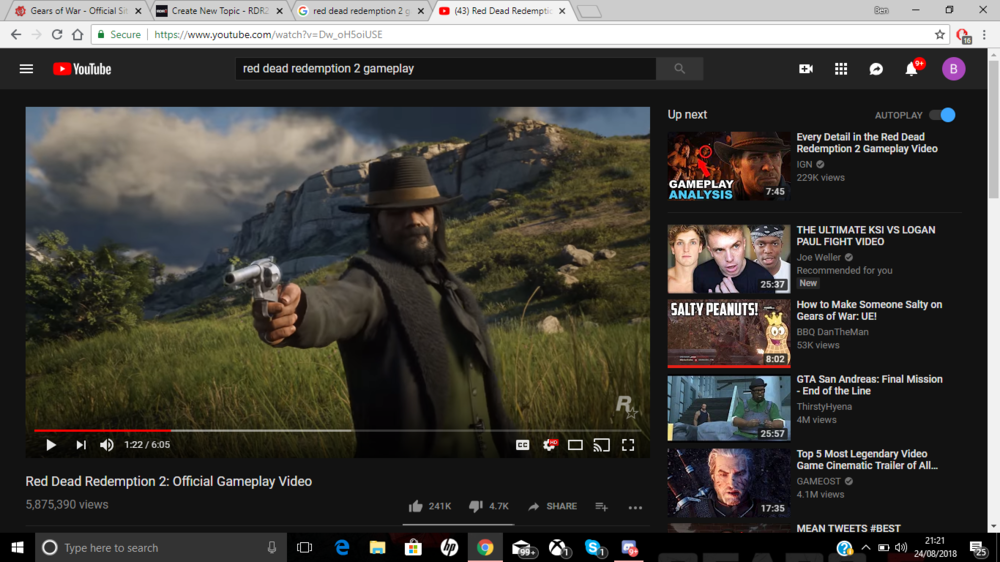Open the notifications bell icon
The image size is (1000, 562).
[x=911, y=69]
